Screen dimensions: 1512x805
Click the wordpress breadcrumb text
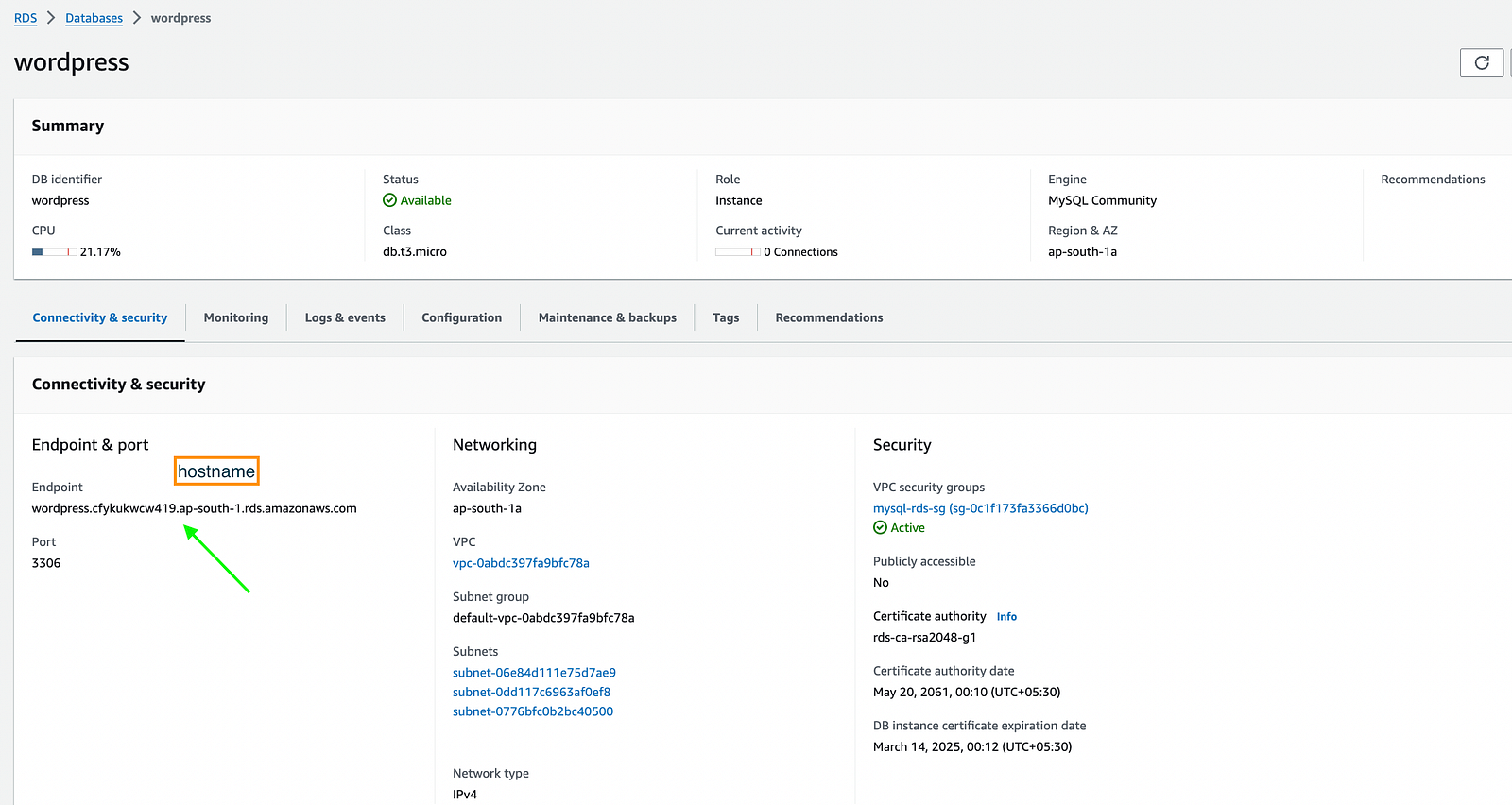[180, 18]
